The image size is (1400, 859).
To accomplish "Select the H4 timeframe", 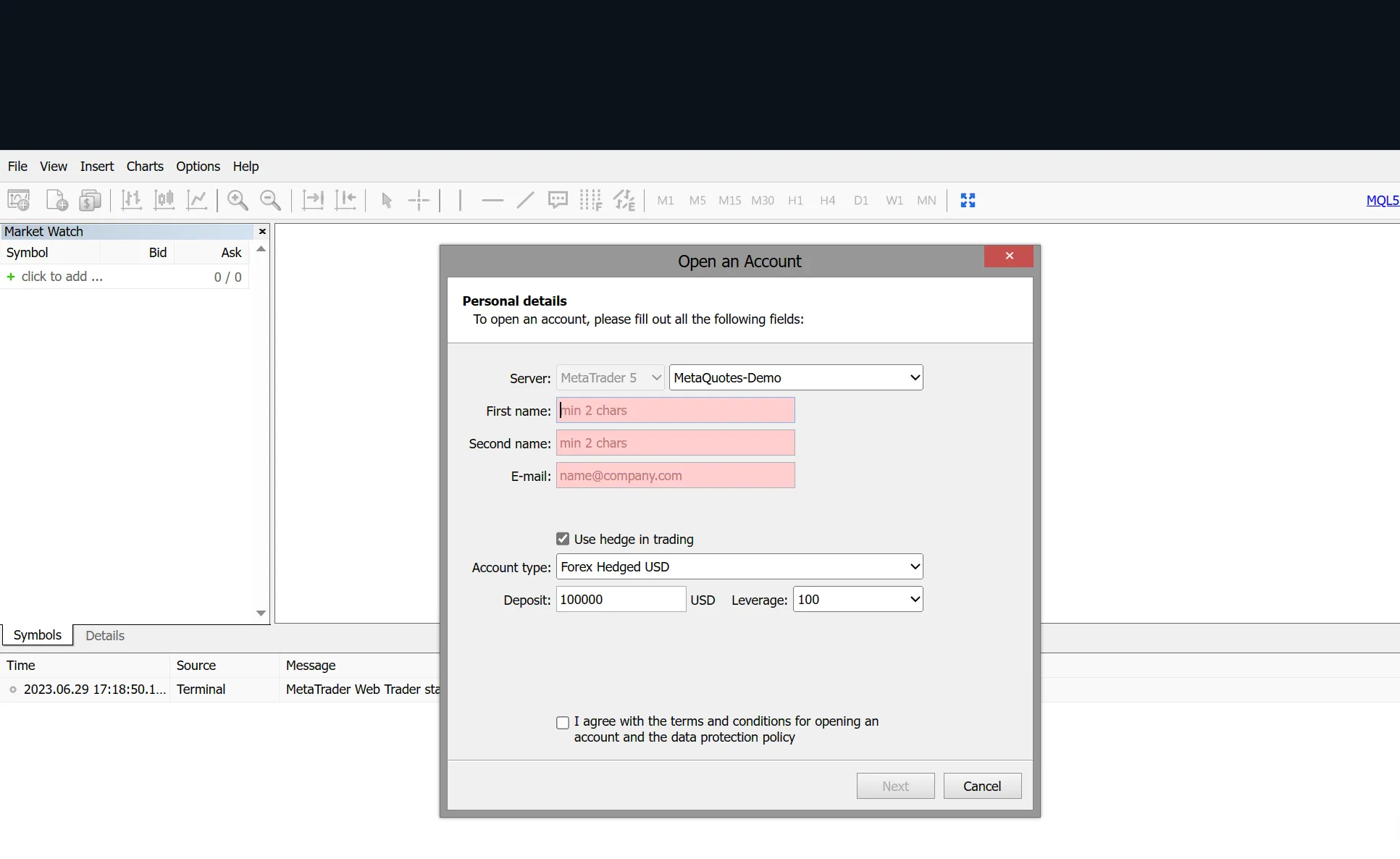I will 828,201.
